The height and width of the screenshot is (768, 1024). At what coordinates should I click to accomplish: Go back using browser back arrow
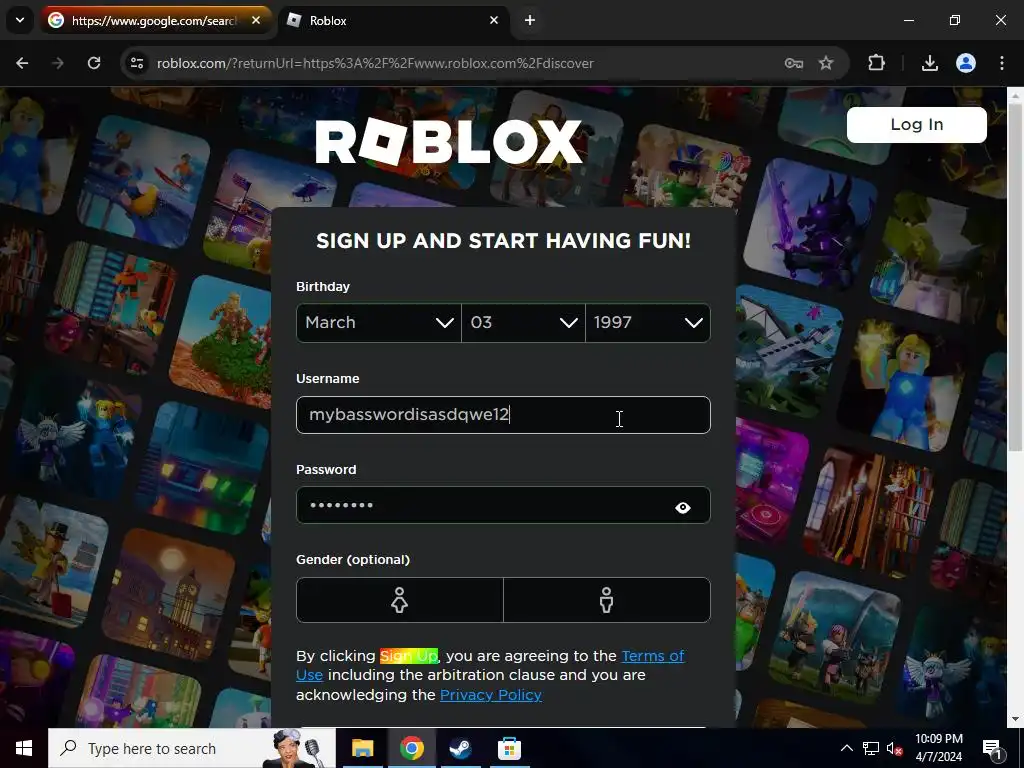tap(22, 63)
